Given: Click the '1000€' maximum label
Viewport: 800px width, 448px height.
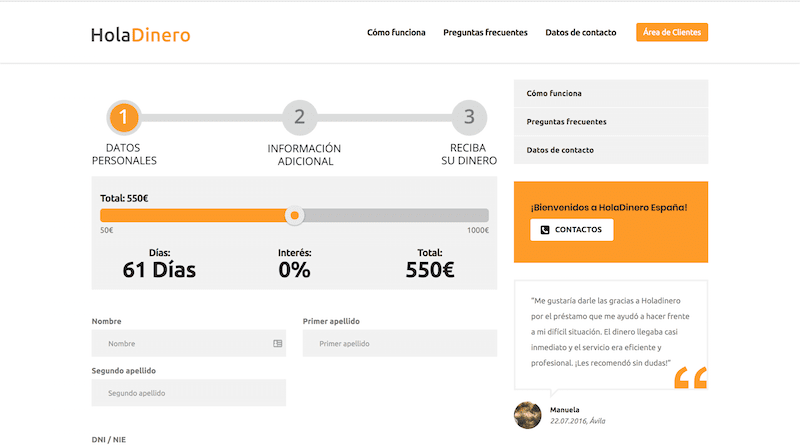Looking at the screenshot, I should 478,230.
